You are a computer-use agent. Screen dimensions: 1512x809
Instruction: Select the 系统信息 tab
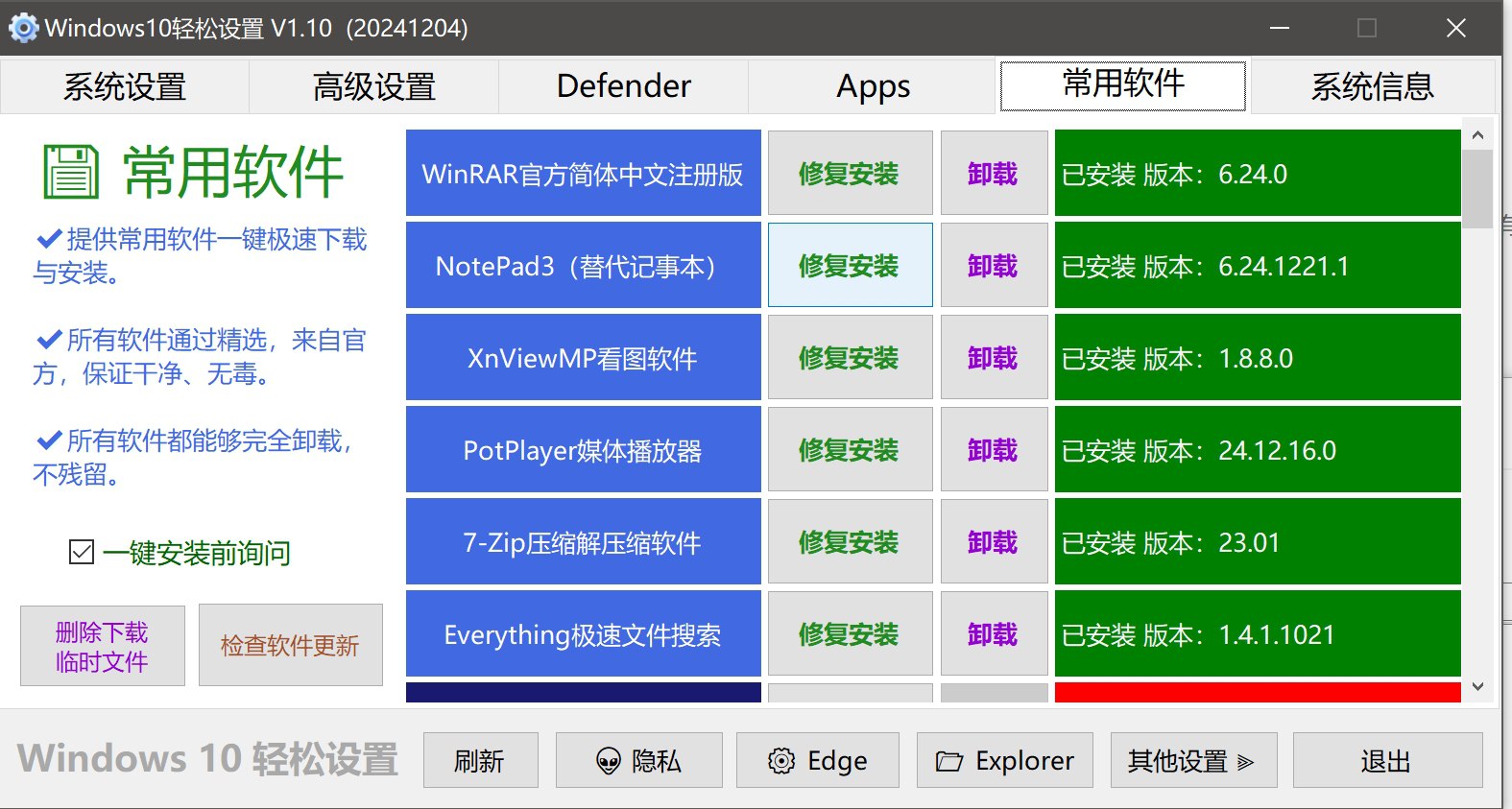1372,86
